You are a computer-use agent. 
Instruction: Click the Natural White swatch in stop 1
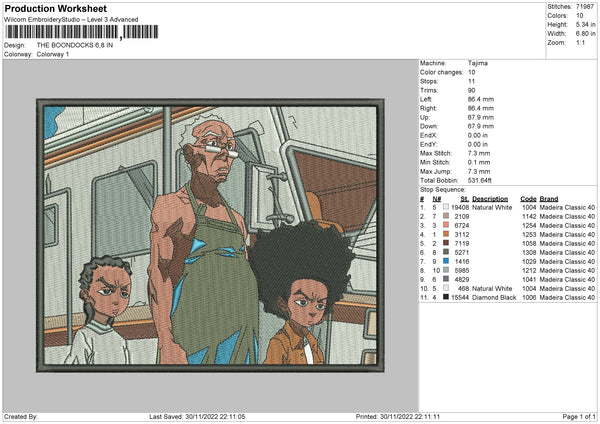click(x=446, y=207)
